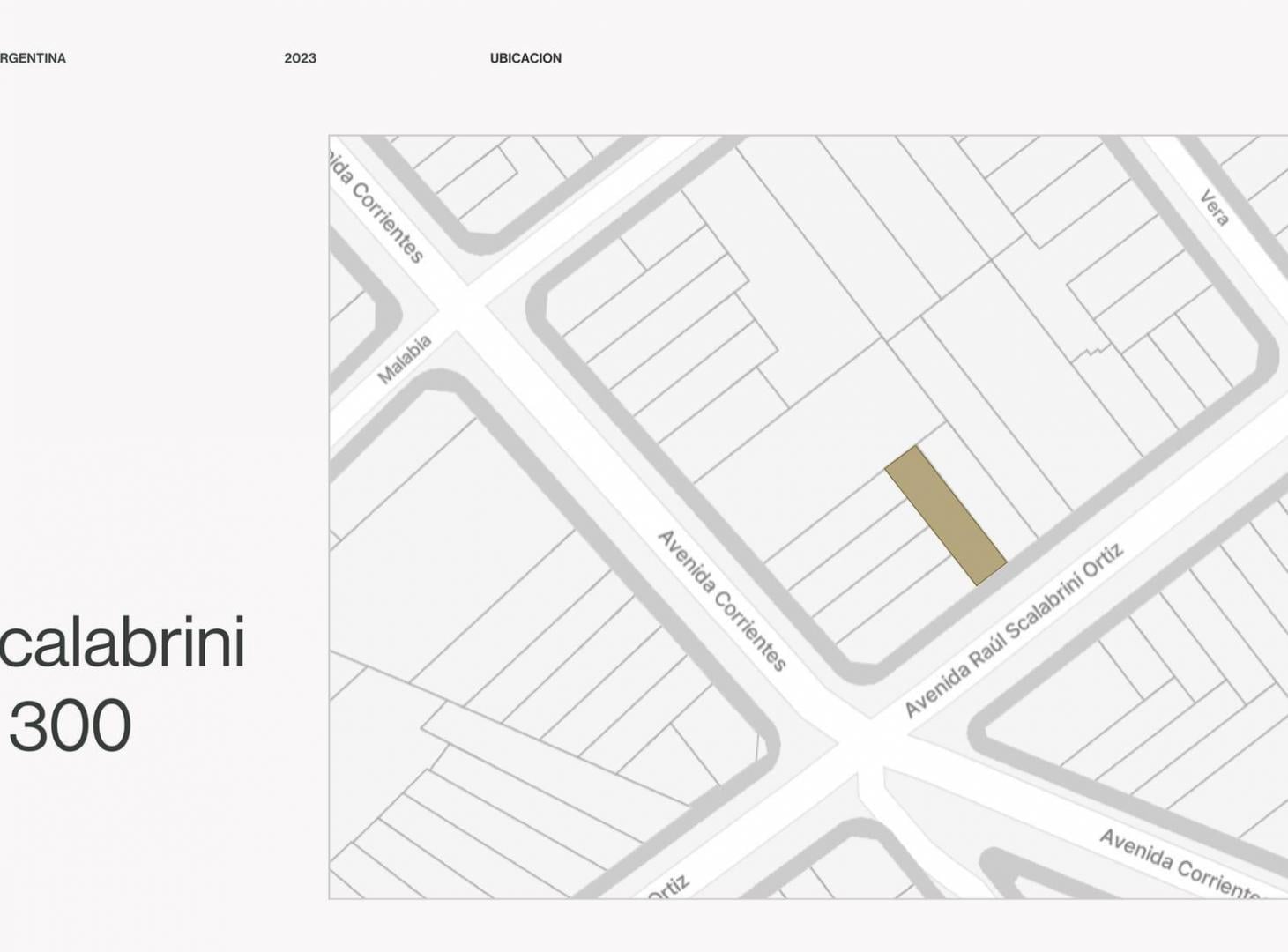Click the "Avenida Raúl Scalabrini Ortiz" street label

(x=1014, y=630)
